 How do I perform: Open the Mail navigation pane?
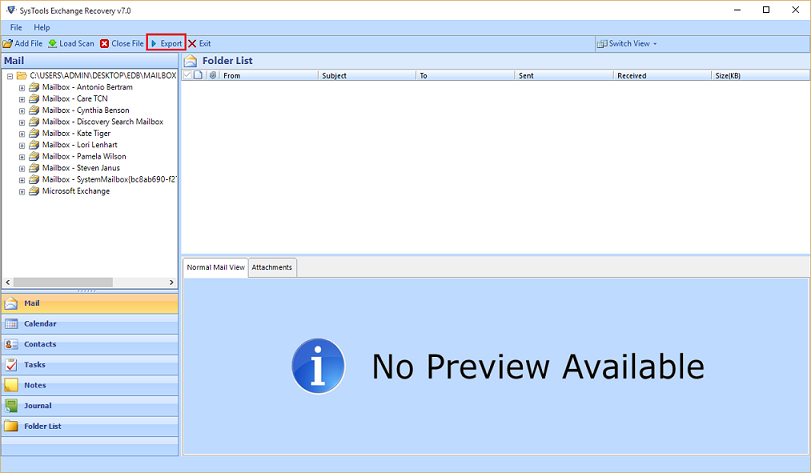(x=90, y=303)
